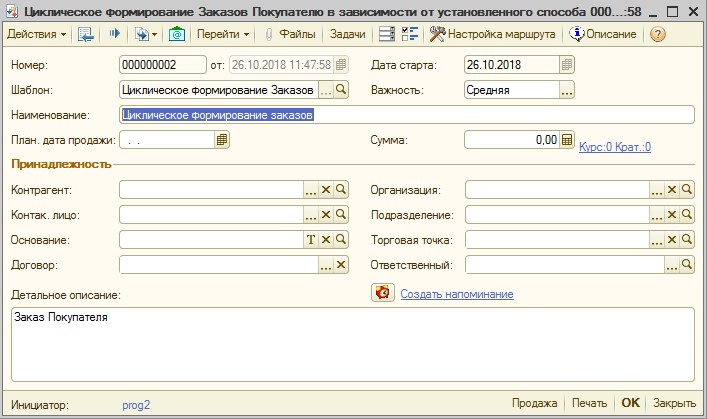
Task: Open the Перейти dropdown menu
Action: [x=223, y=34]
